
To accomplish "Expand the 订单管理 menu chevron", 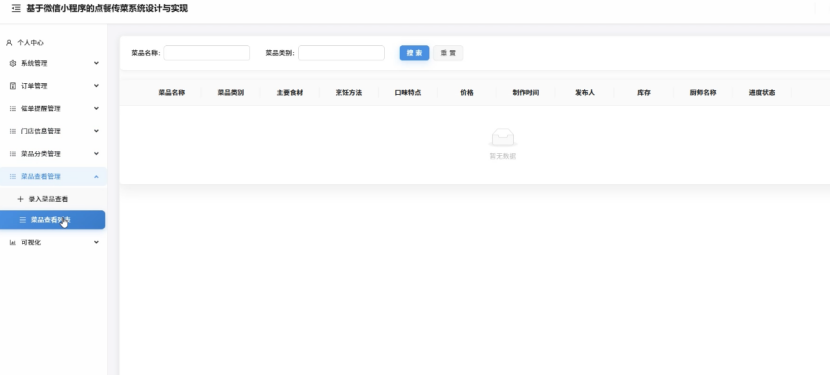I will point(96,85).
